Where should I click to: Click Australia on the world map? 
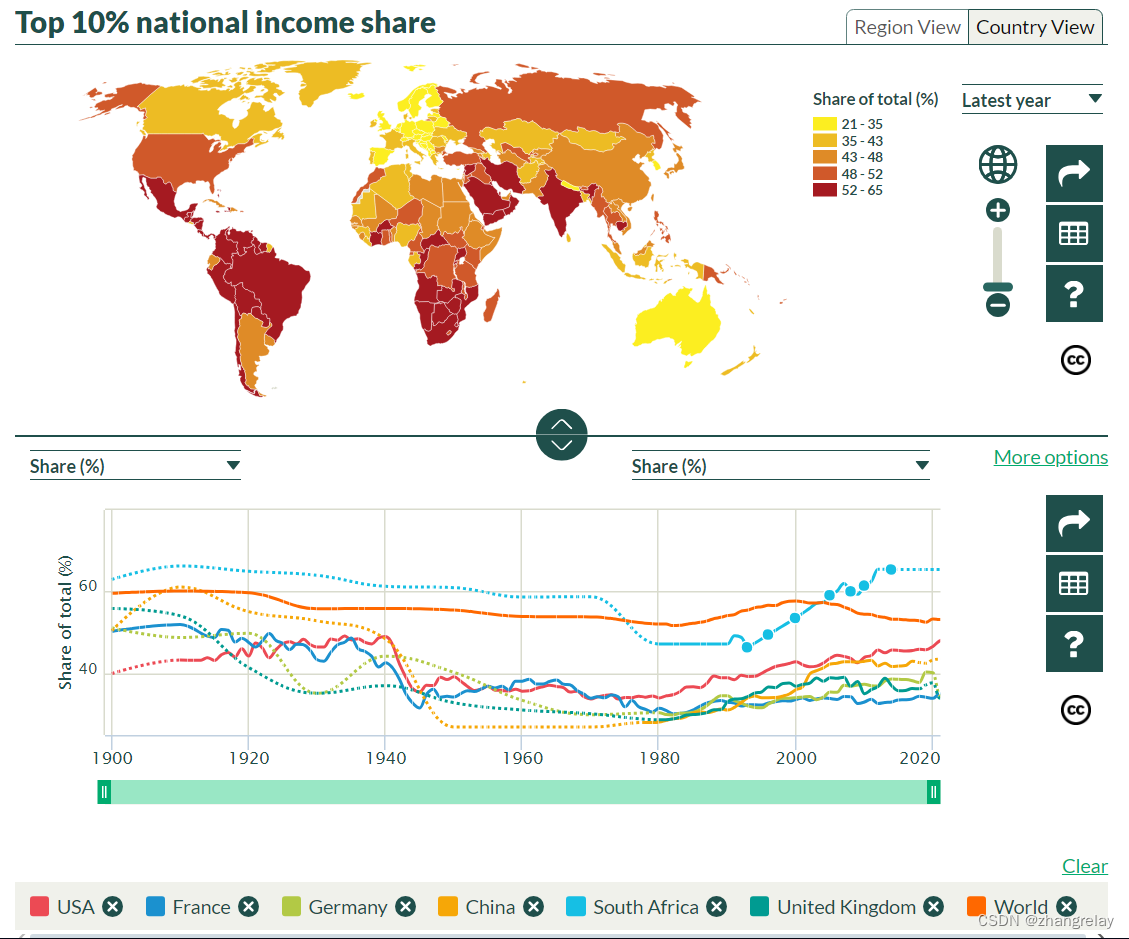coord(677,320)
